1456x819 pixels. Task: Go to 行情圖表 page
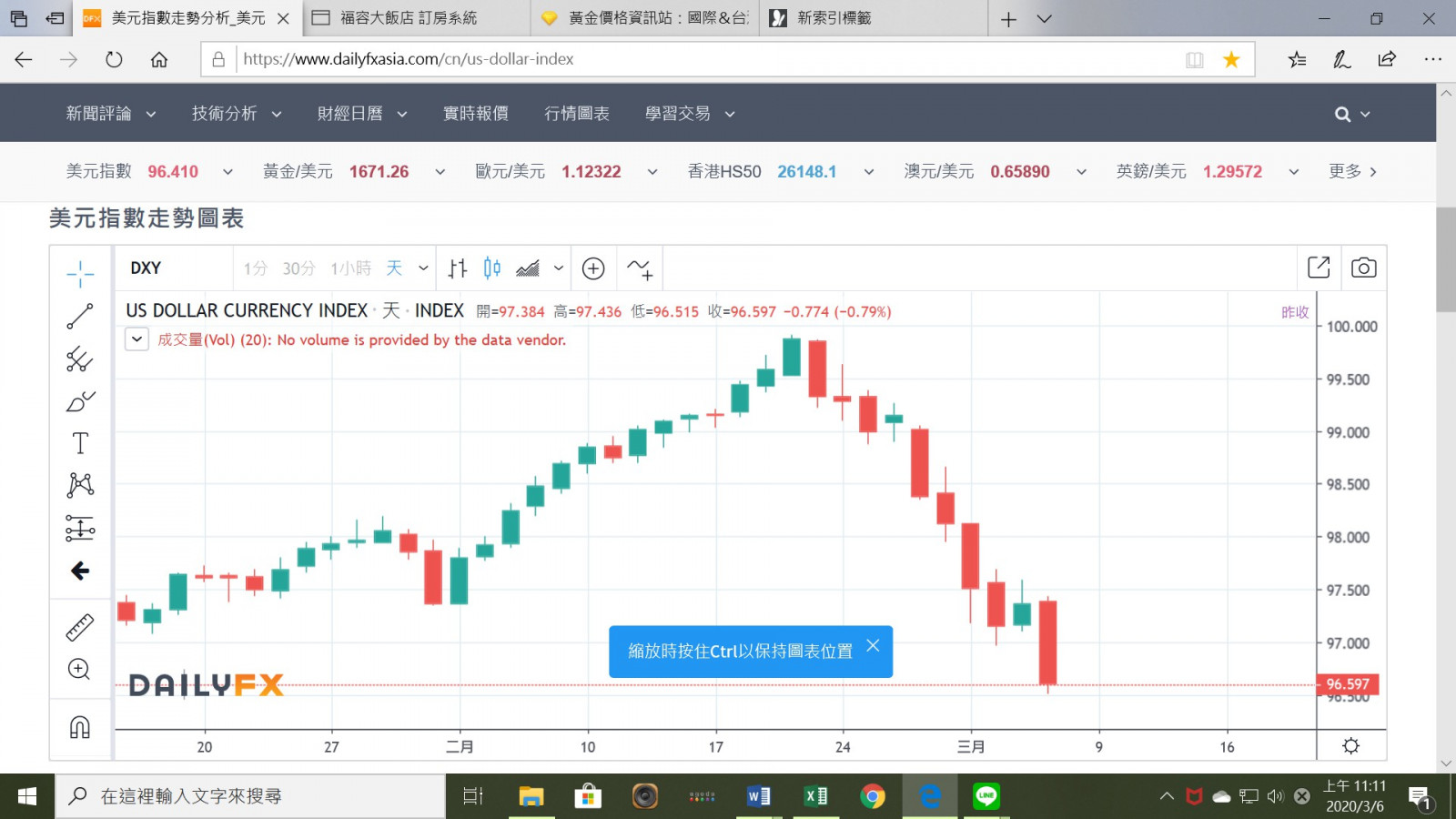(x=577, y=114)
